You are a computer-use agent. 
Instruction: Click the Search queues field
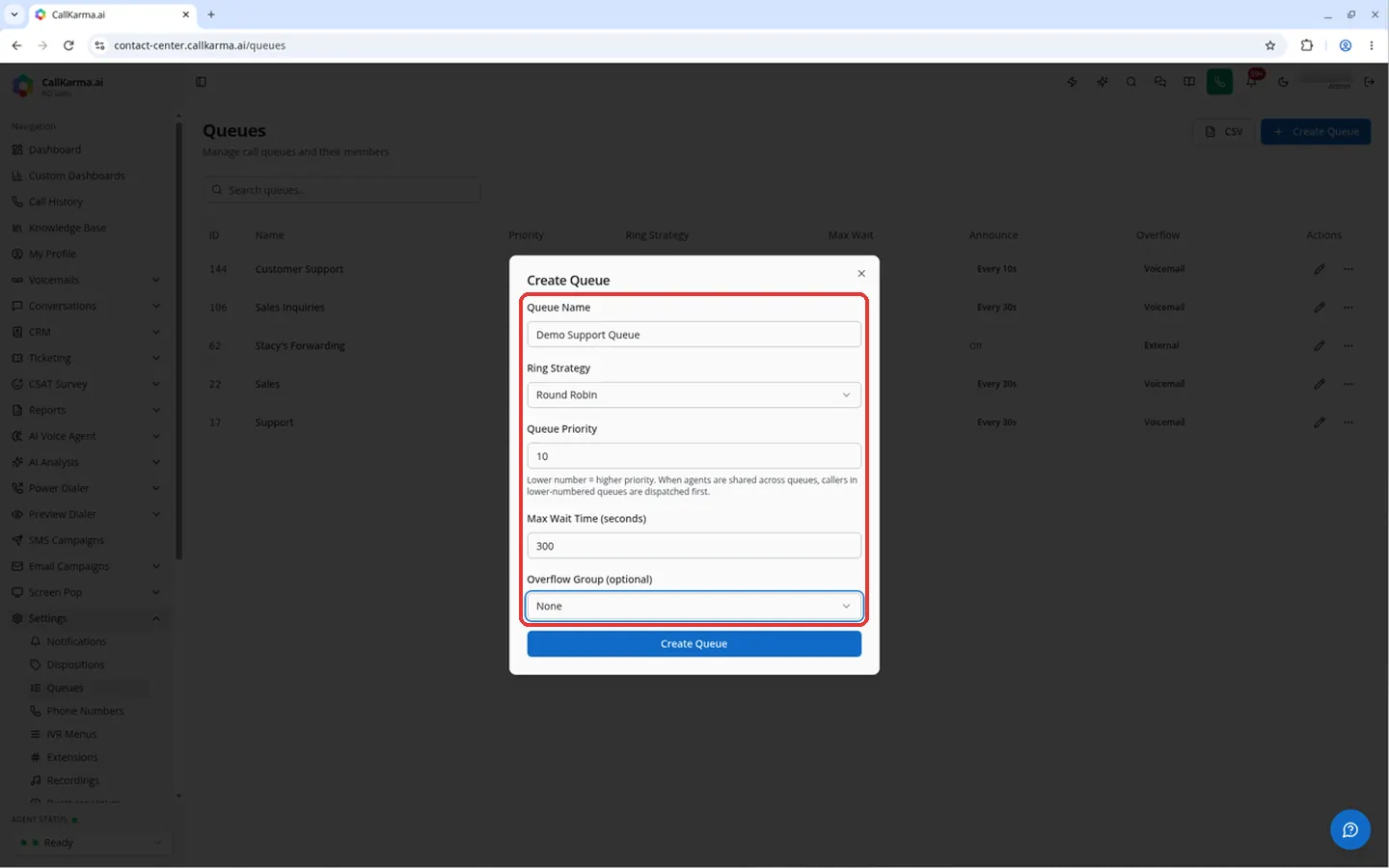[341, 190]
